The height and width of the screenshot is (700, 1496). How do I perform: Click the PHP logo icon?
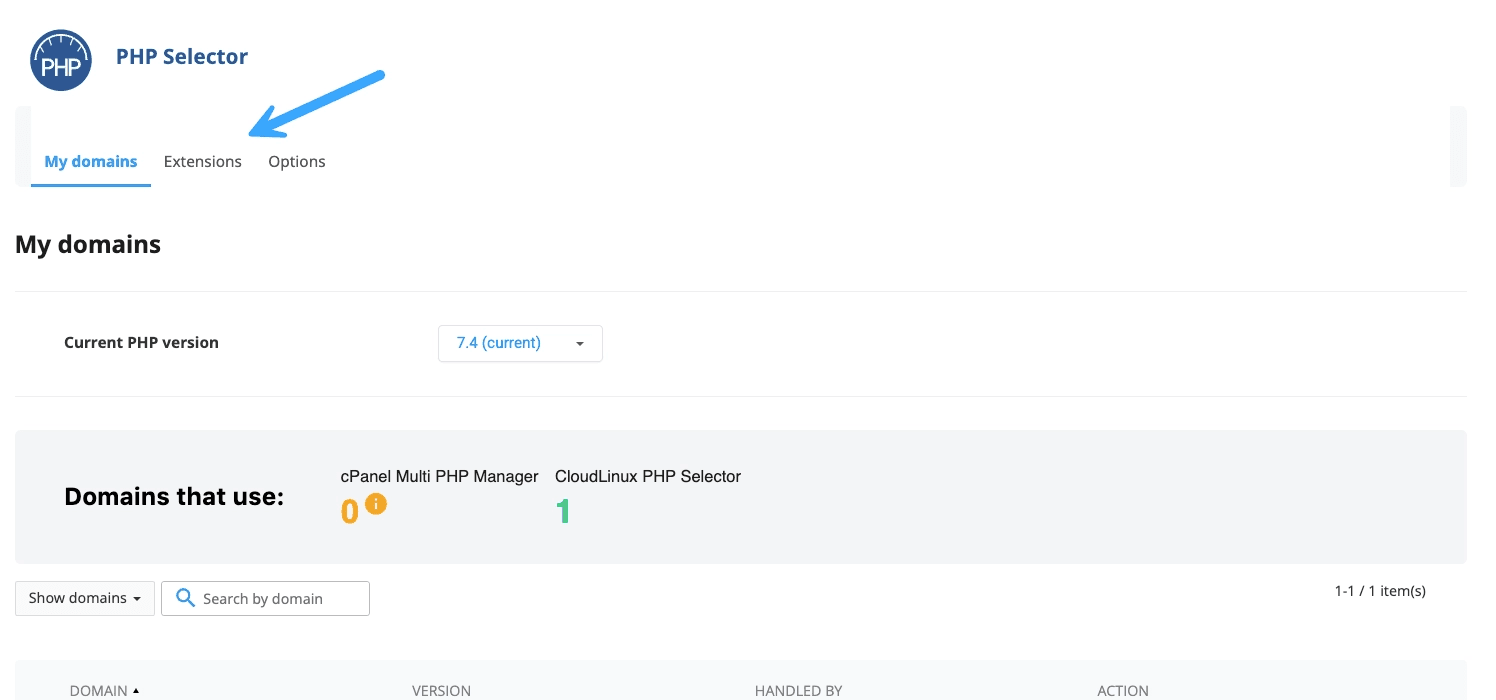[x=61, y=60]
